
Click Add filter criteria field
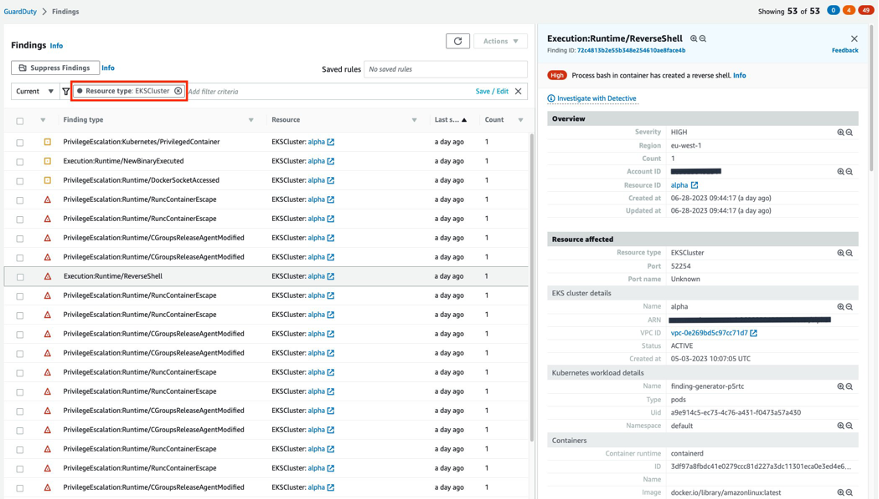point(330,91)
